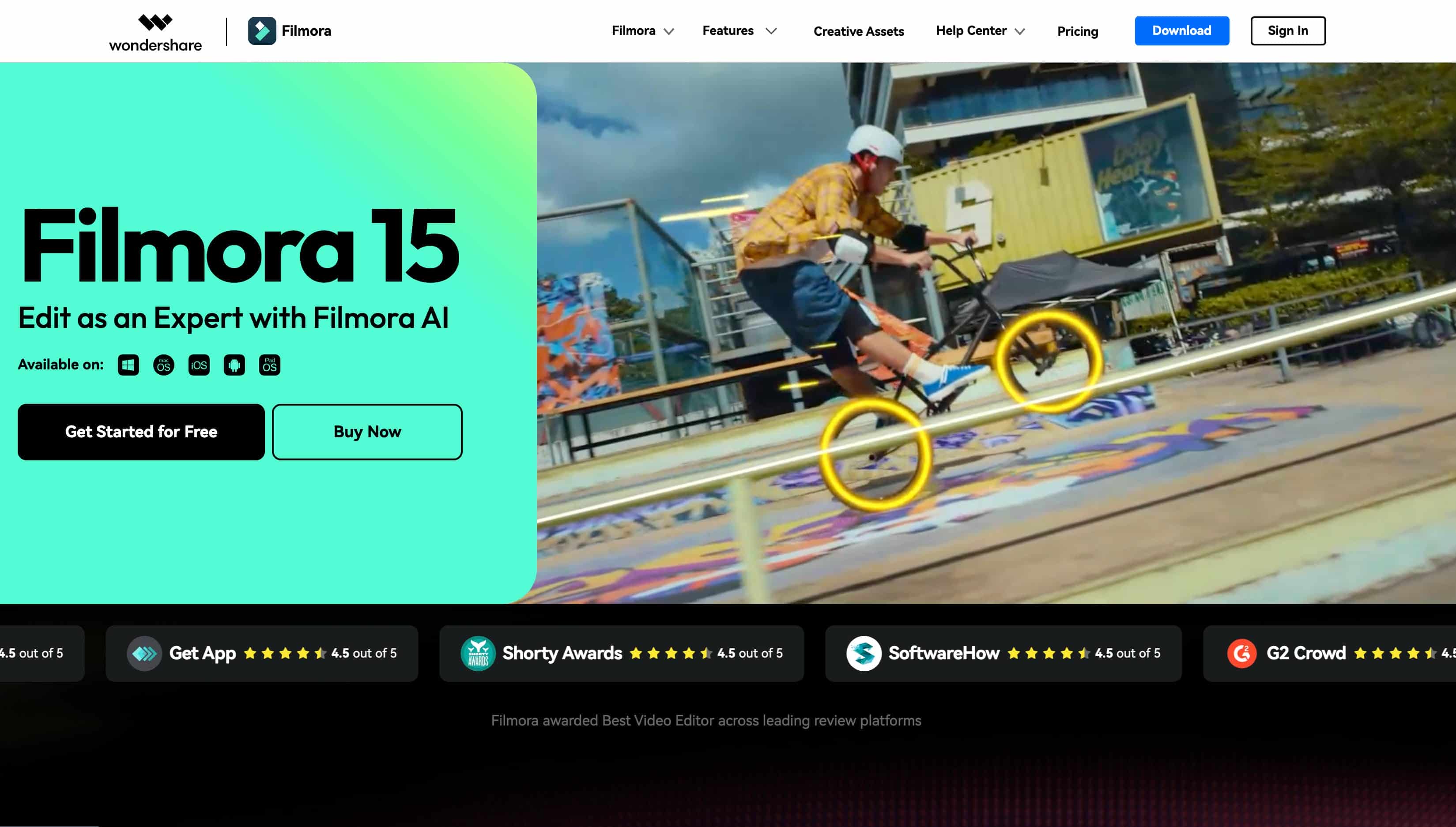Select the Android platform icon
The height and width of the screenshot is (827, 1456).
pyautogui.click(x=234, y=365)
